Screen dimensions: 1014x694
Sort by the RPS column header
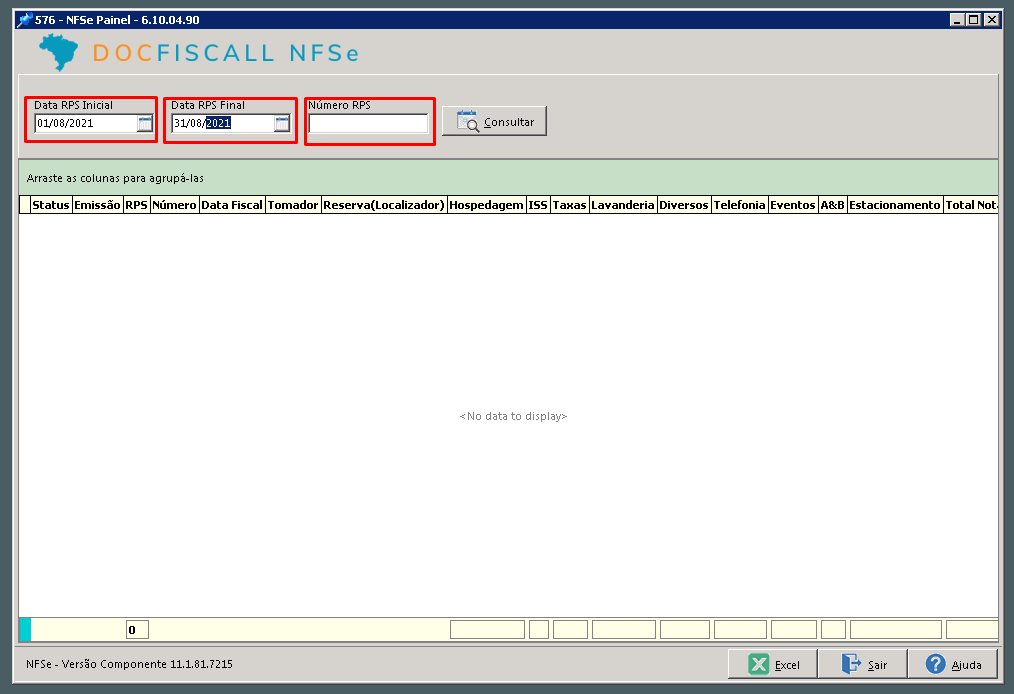click(136, 205)
